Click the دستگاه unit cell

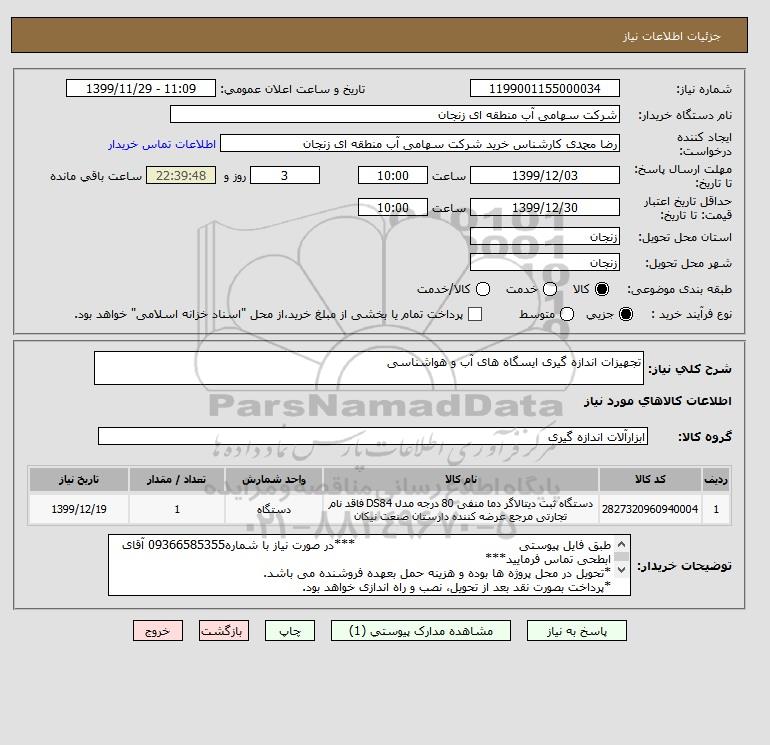pyautogui.click(x=274, y=509)
